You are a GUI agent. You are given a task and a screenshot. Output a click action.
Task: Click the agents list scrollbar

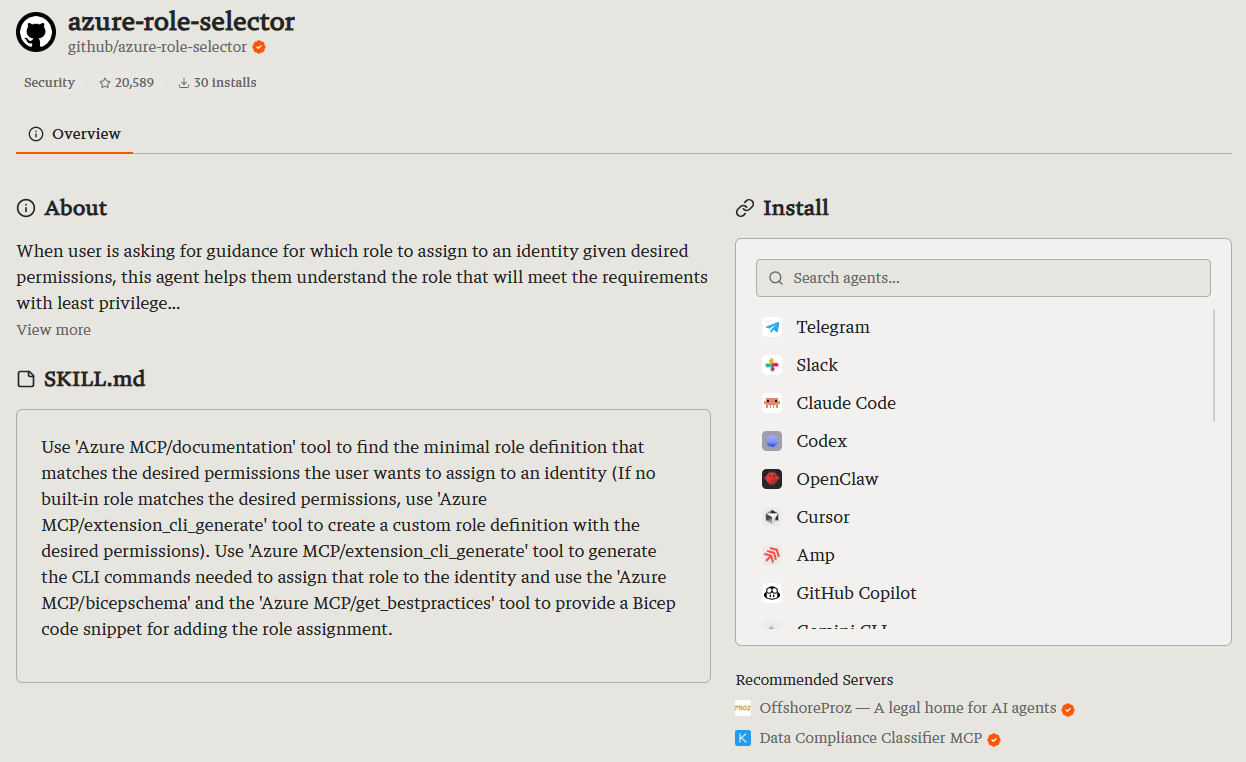click(1215, 365)
